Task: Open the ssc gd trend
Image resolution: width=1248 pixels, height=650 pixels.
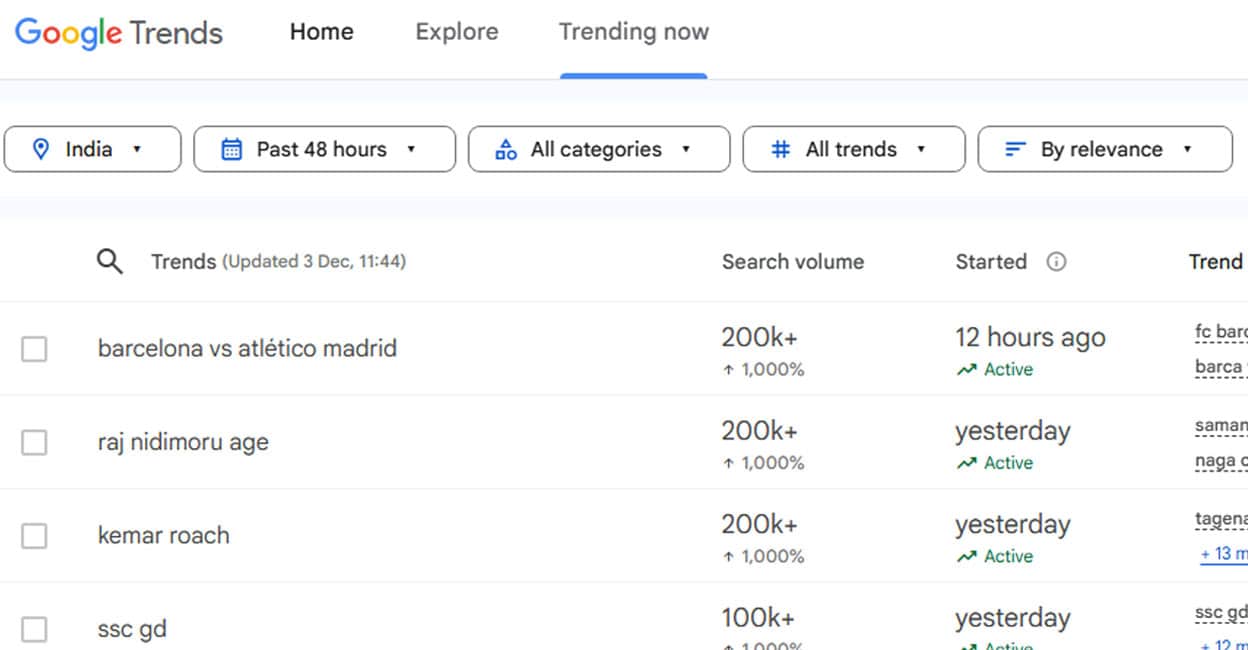Action: pyautogui.click(x=132, y=629)
